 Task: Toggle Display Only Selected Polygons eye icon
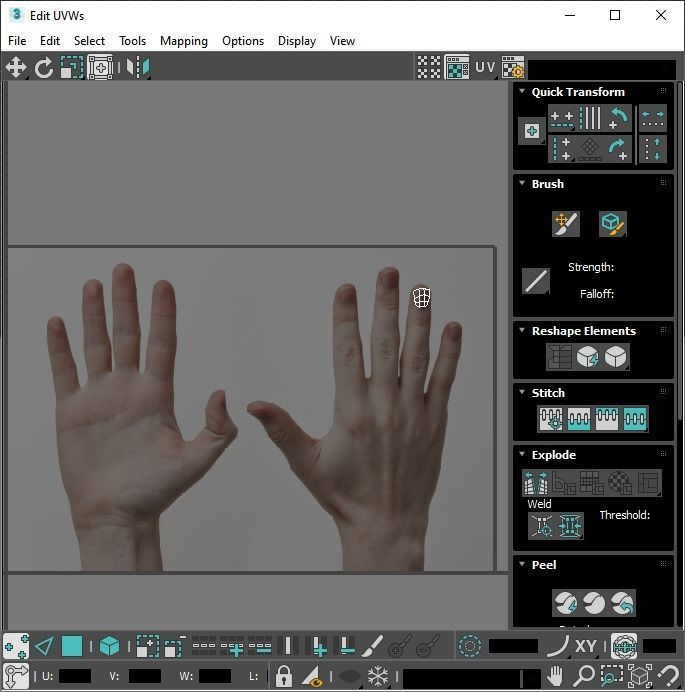coord(313,676)
